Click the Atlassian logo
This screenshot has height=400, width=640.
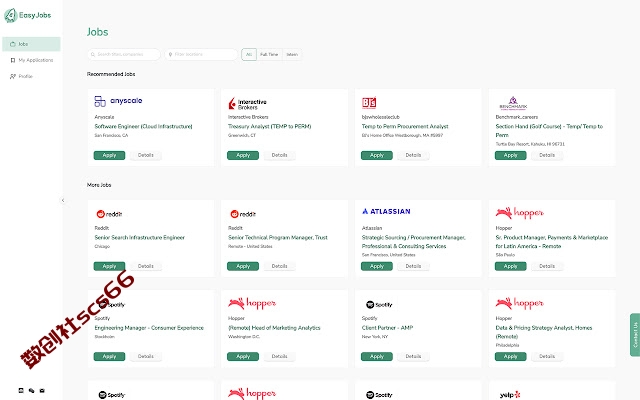pyautogui.click(x=386, y=211)
